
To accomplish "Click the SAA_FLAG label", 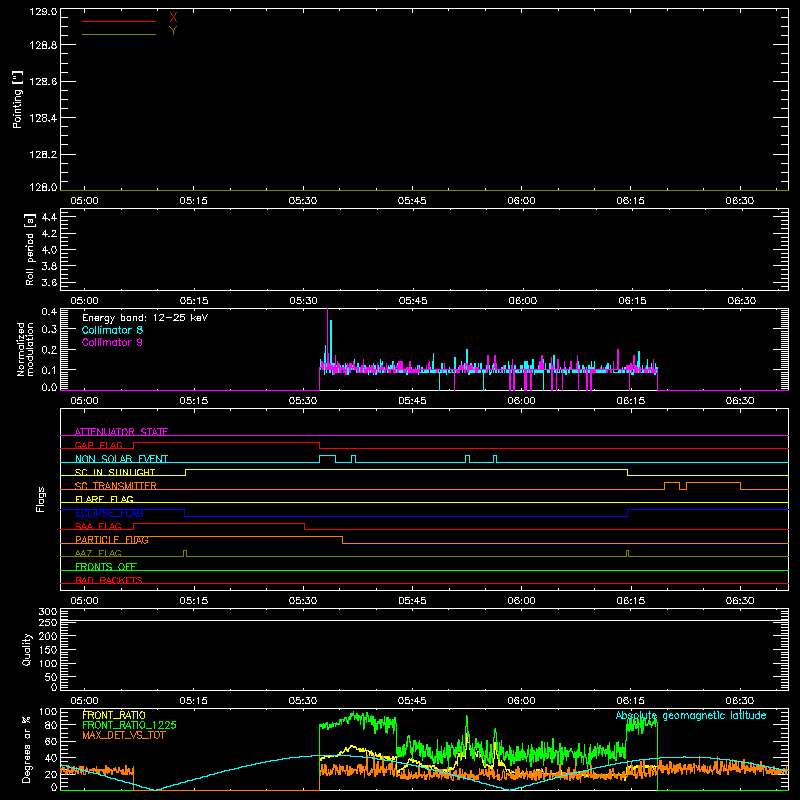I will coord(98,526).
